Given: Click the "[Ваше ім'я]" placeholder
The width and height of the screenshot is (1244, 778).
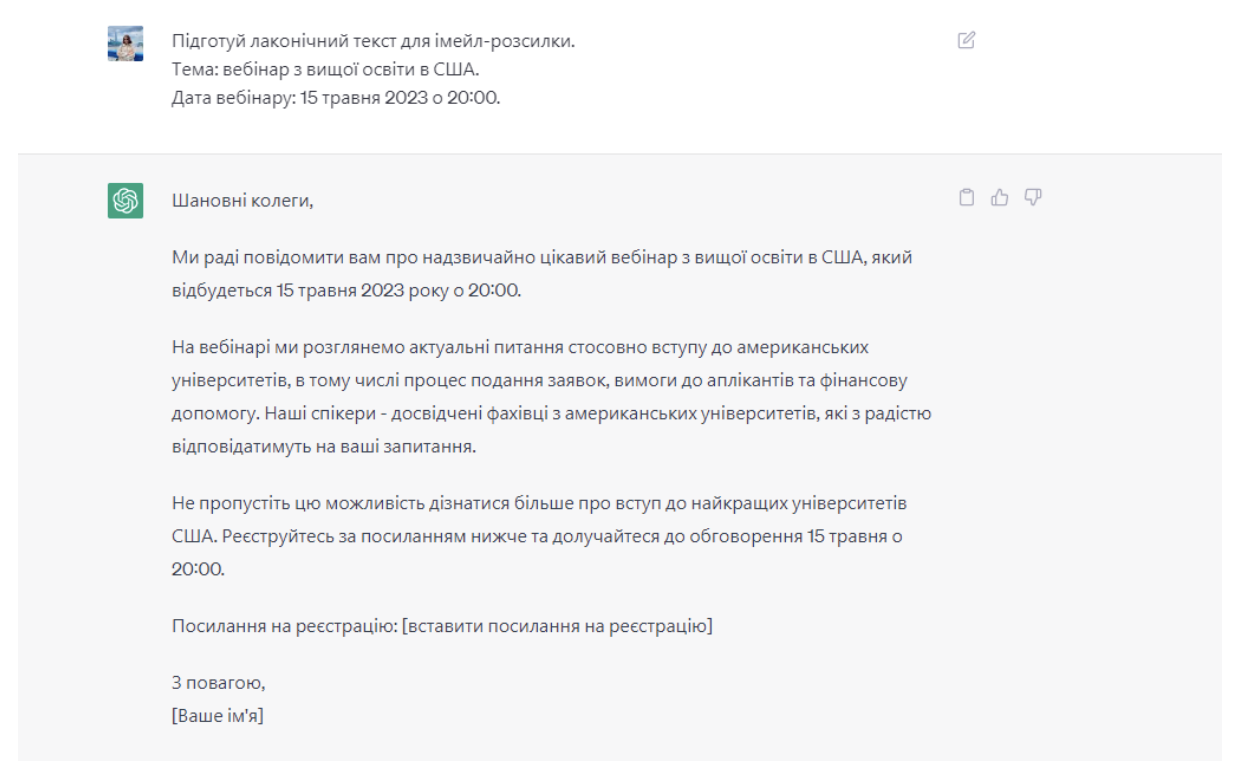Looking at the screenshot, I should 218,716.
